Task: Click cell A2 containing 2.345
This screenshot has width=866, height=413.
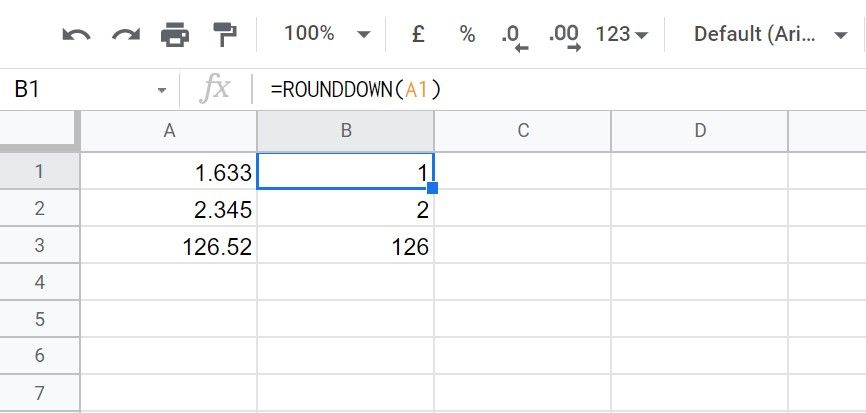Action: [x=168, y=209]
